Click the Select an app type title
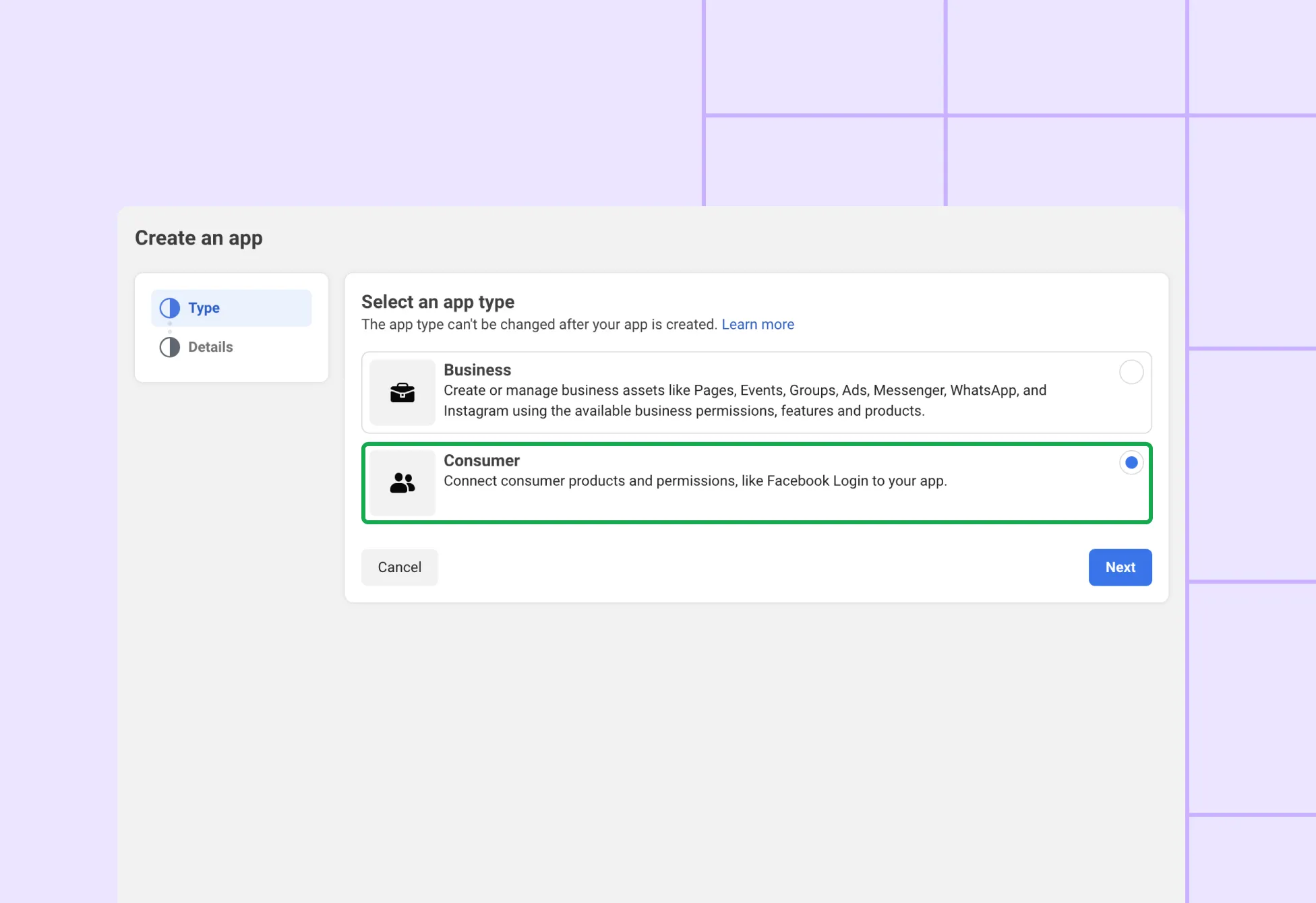 pyautogui.click(x=438, y=301)
